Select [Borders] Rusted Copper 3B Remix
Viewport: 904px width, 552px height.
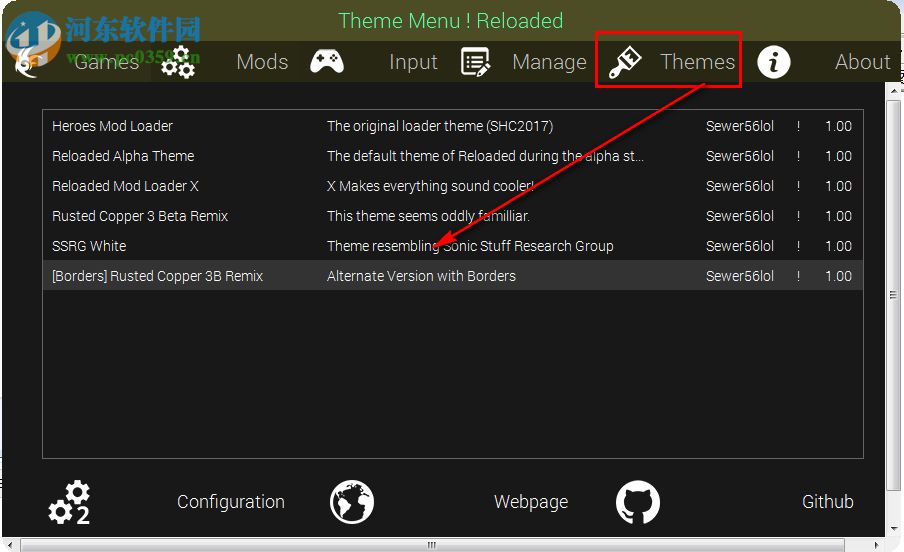[453, 276]
